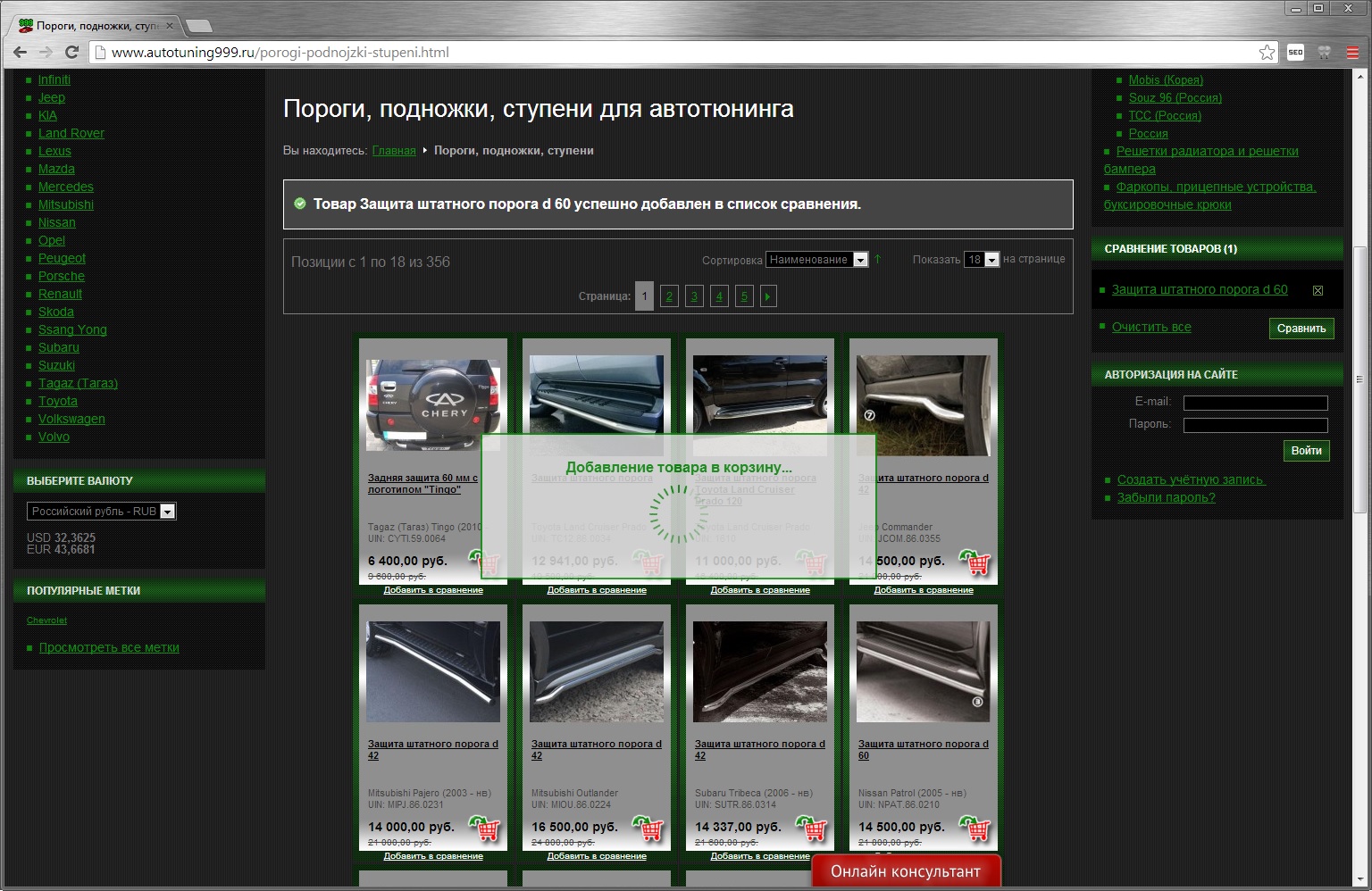Open the Mobis (Корея) manufacturer link

tap(1166, 79)
